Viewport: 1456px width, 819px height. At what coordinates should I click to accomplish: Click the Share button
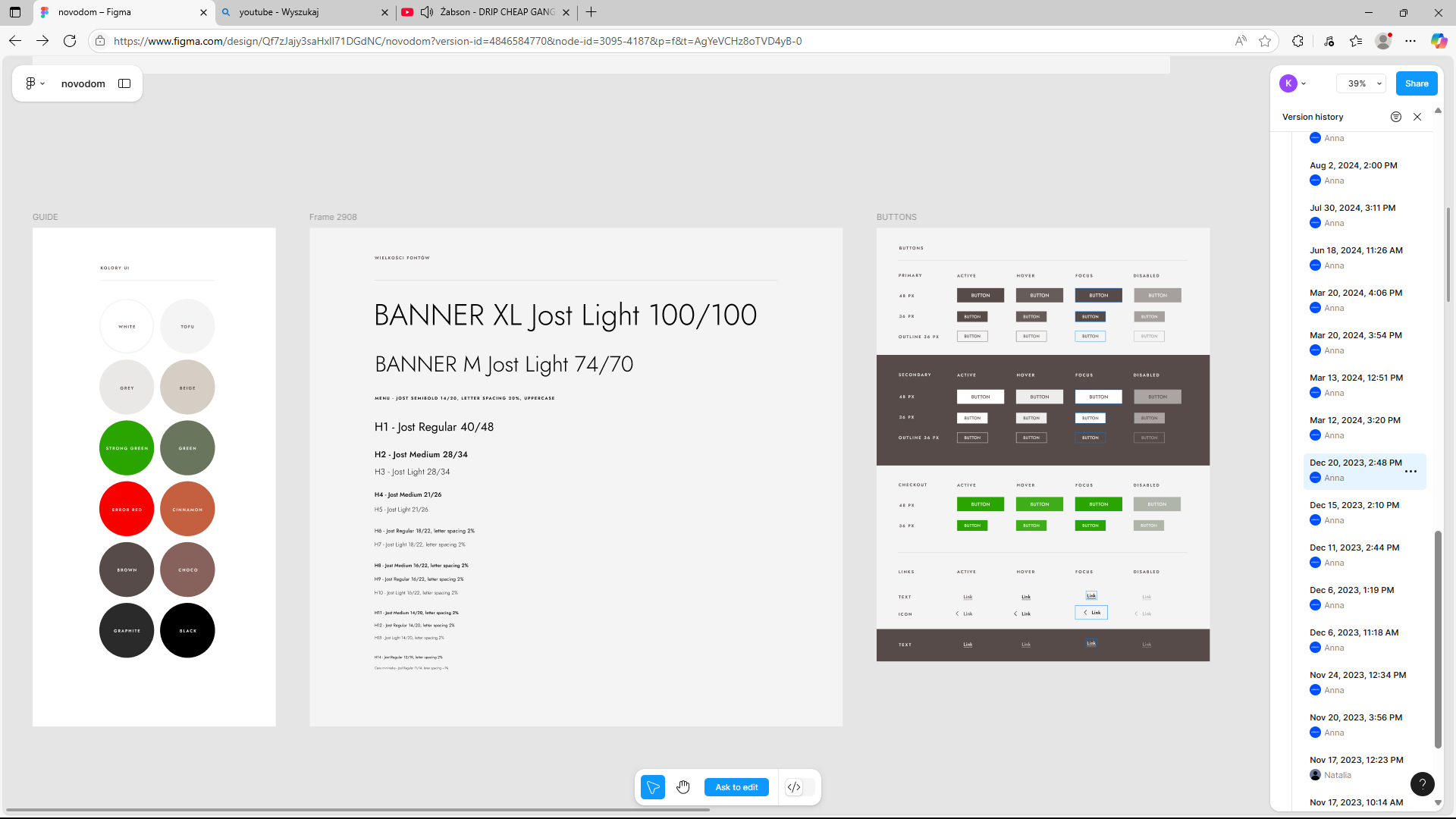click(x=1416, y=83)
